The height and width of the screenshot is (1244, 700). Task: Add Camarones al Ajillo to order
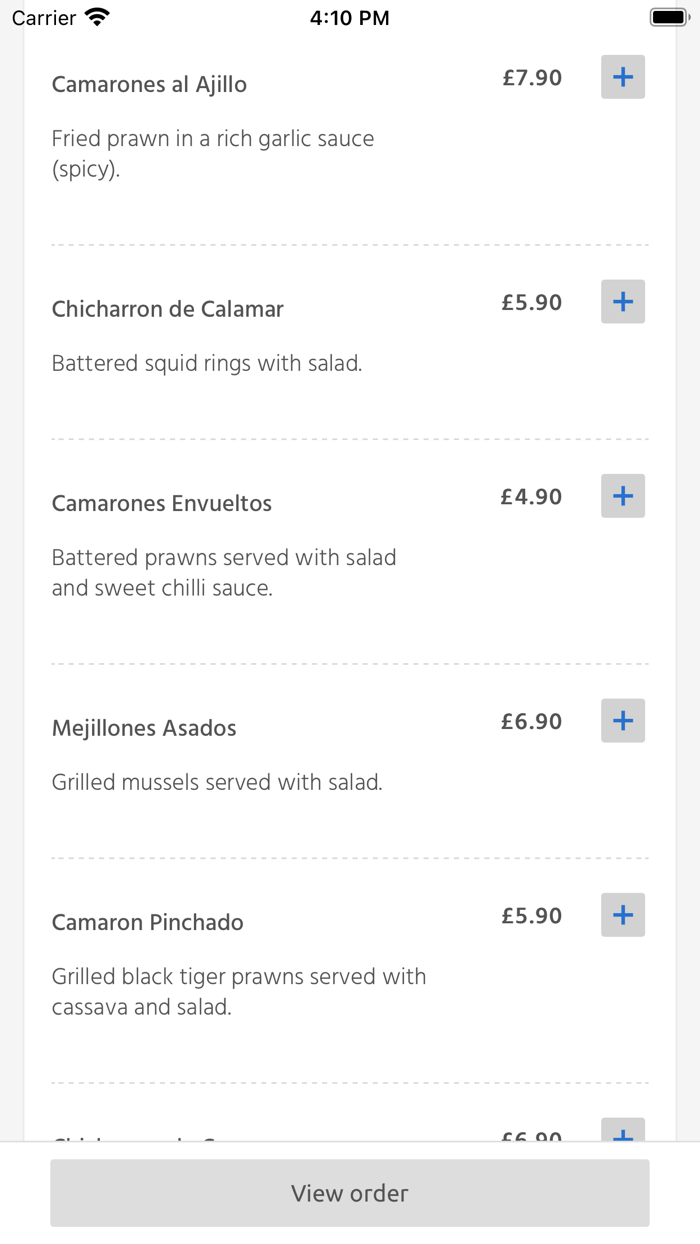pyautogui.click(x=623, y=77)
